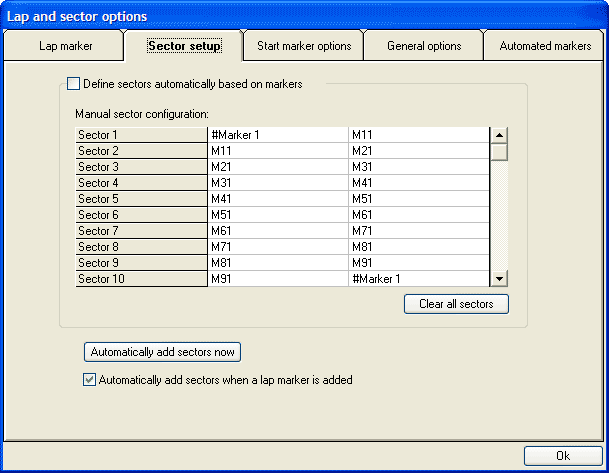The image size is (609, 473).
Task: Click the #Marker 1 end cell of Sector 10
Action: pos(418,279)
